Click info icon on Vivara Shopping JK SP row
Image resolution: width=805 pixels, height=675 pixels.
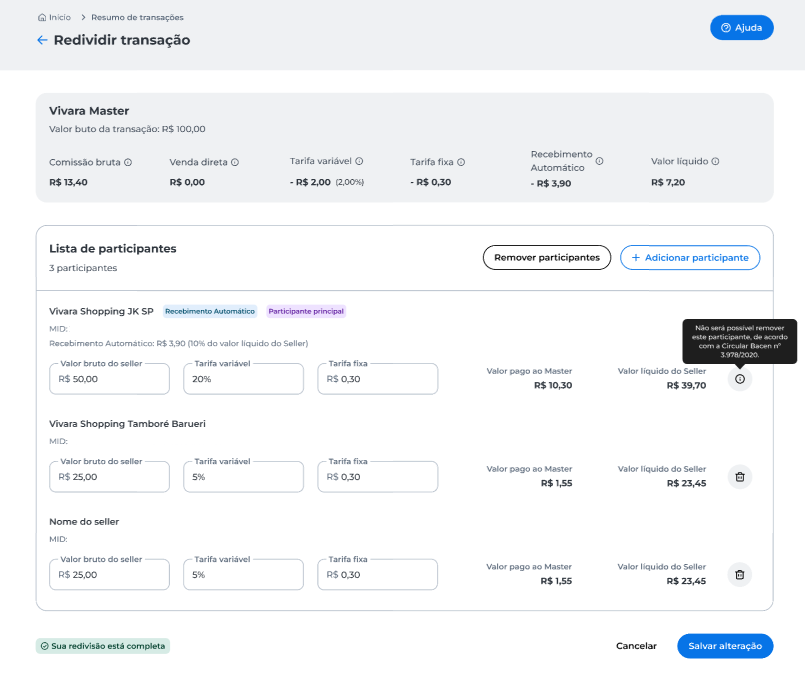[x=740, y=379]
